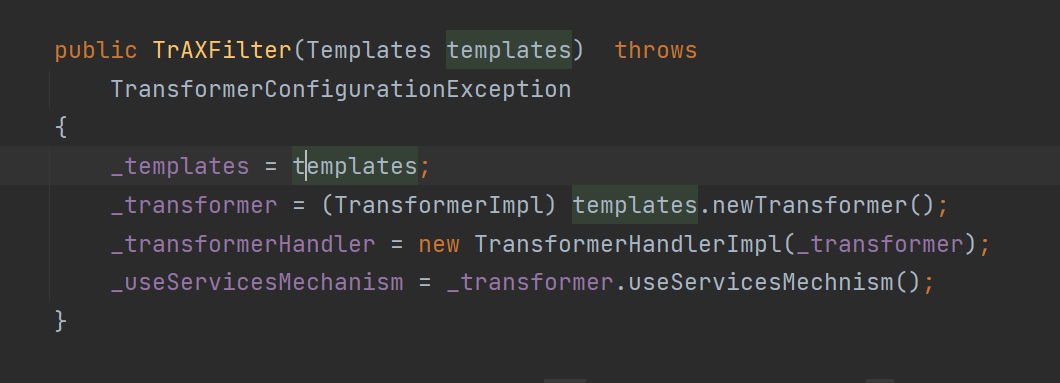
Task: Click the 'throws' keyword
Action: pyautogui.click(x=656, y=51)
